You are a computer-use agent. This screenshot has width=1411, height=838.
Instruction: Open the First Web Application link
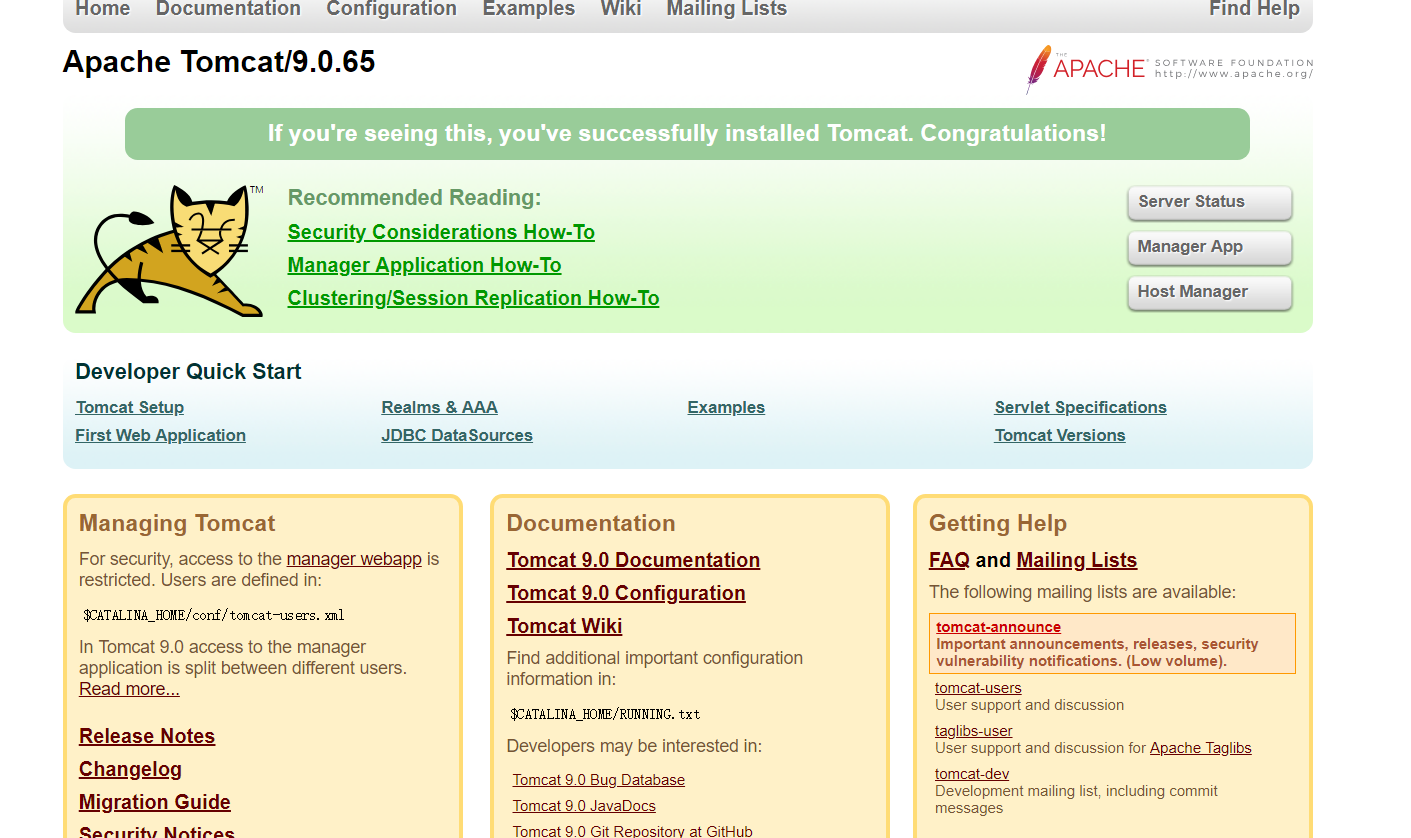coord(160,435)
